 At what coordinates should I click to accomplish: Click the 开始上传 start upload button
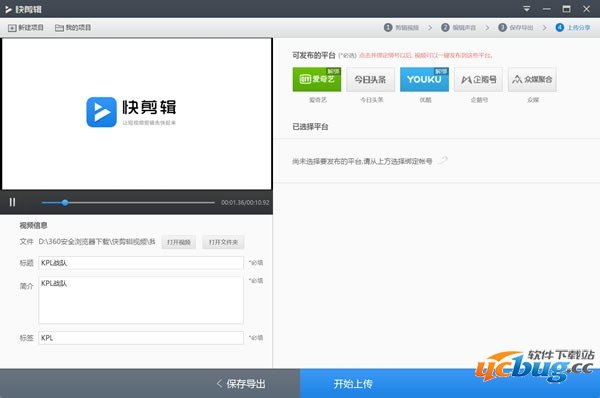click(353, 383)
